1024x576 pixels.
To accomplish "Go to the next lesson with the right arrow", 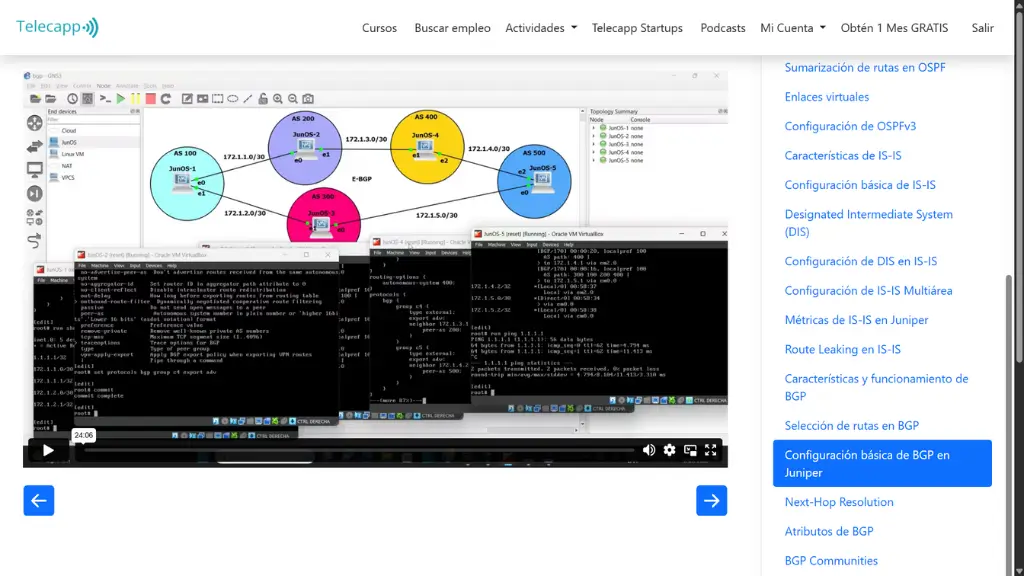I will [x=711, y=500].
